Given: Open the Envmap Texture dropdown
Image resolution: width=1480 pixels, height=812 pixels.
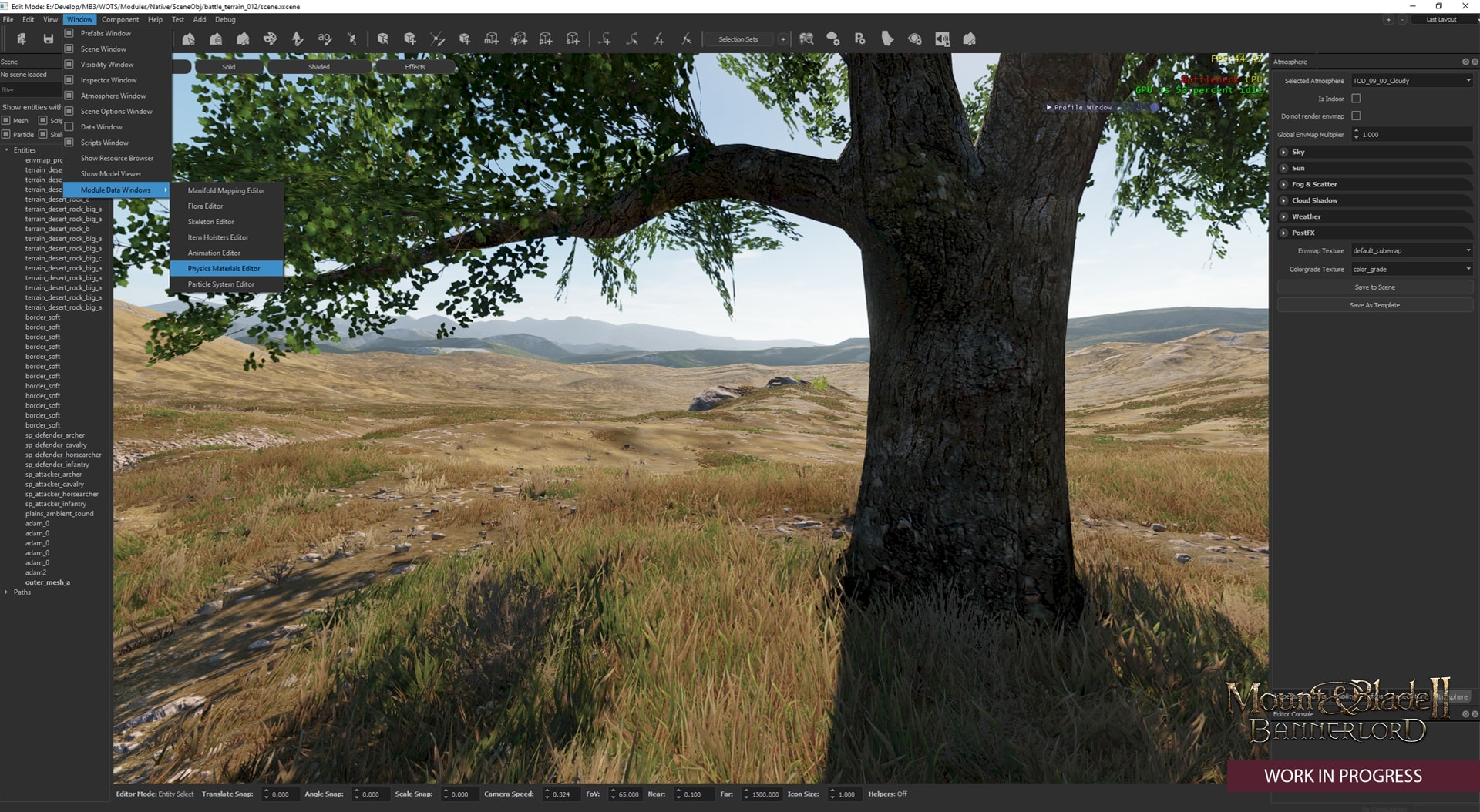Looking at the screenshot, I should 1411,250.
